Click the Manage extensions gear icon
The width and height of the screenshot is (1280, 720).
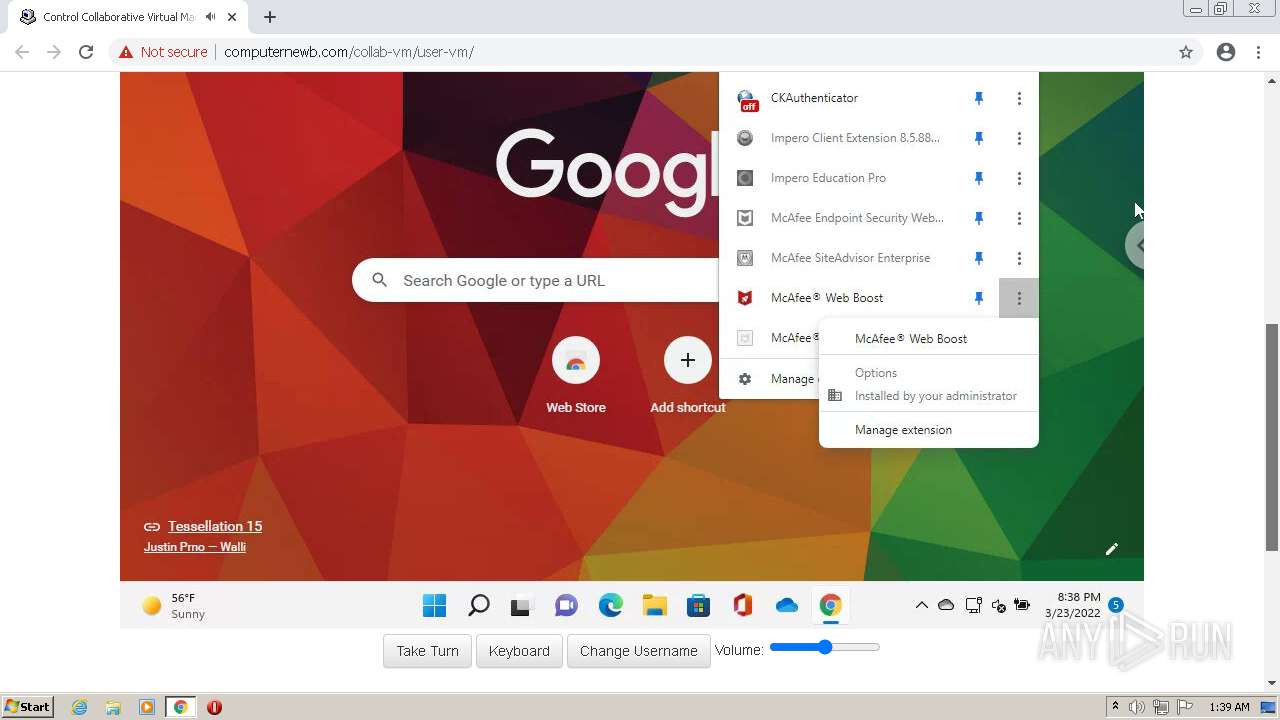pyautogui.click(x=745, y=379)
